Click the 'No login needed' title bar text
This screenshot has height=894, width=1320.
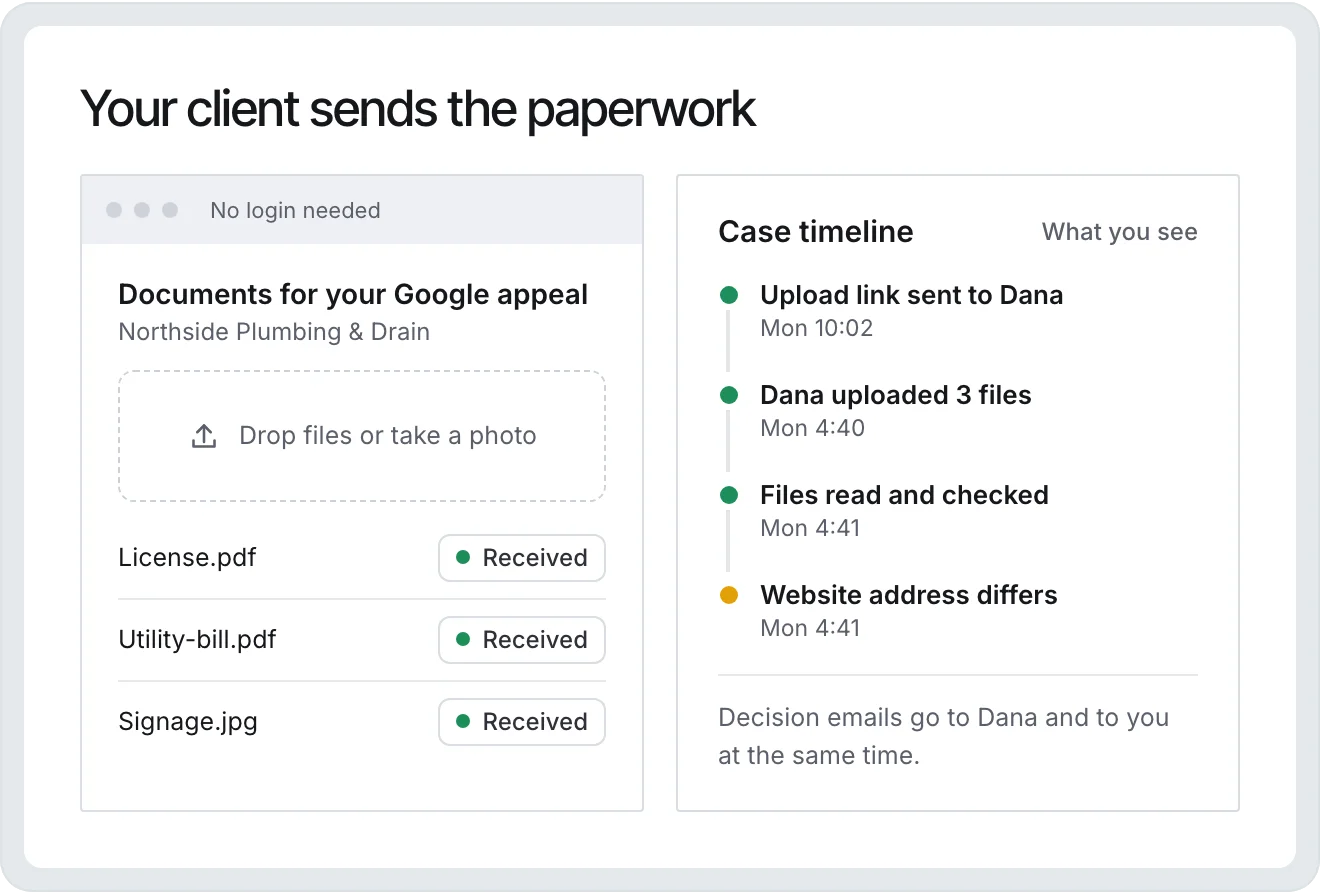click(295, 210)
